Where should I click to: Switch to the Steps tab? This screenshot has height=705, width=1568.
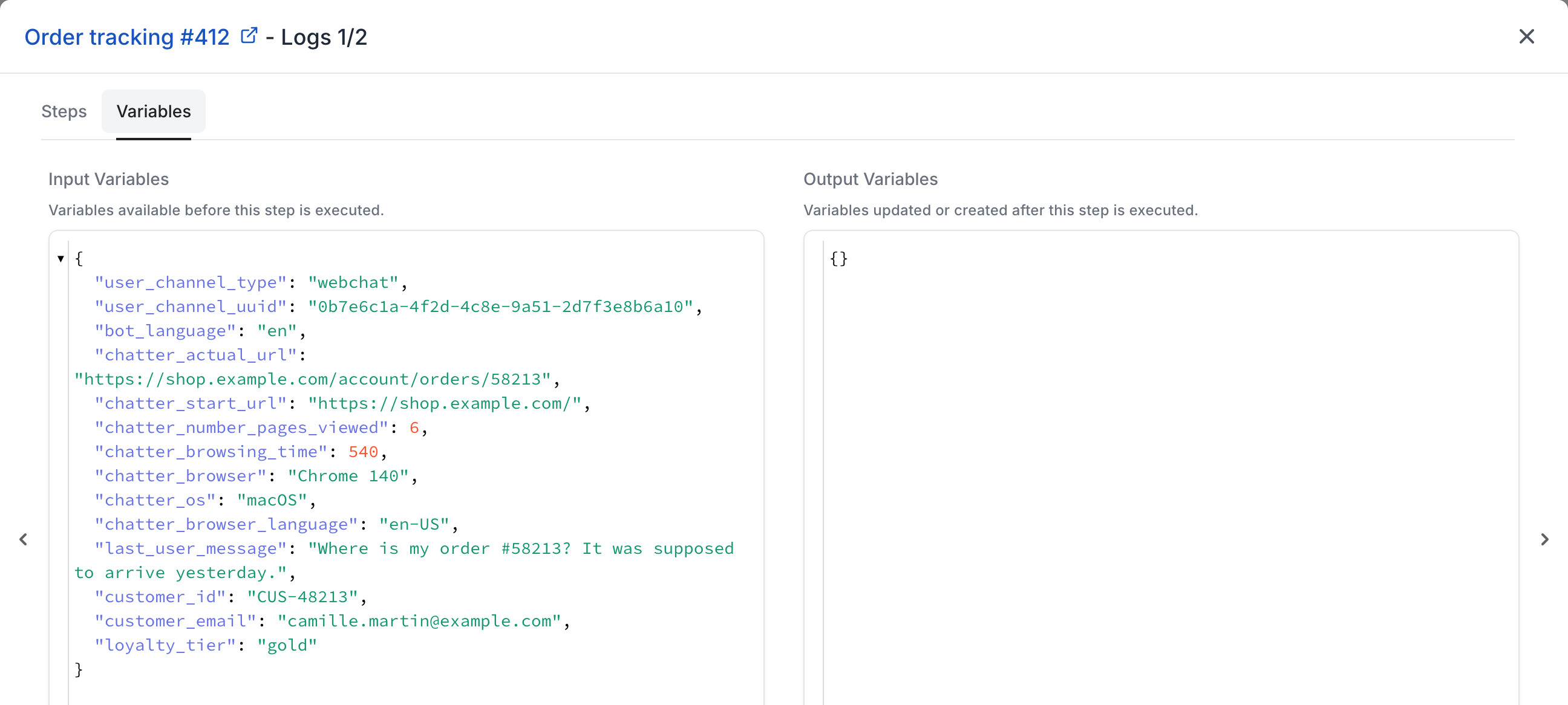point(64,111)
